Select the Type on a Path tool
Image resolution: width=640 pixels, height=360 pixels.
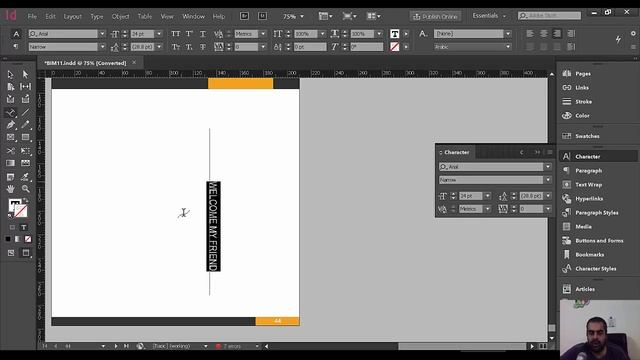coord(10,112)
